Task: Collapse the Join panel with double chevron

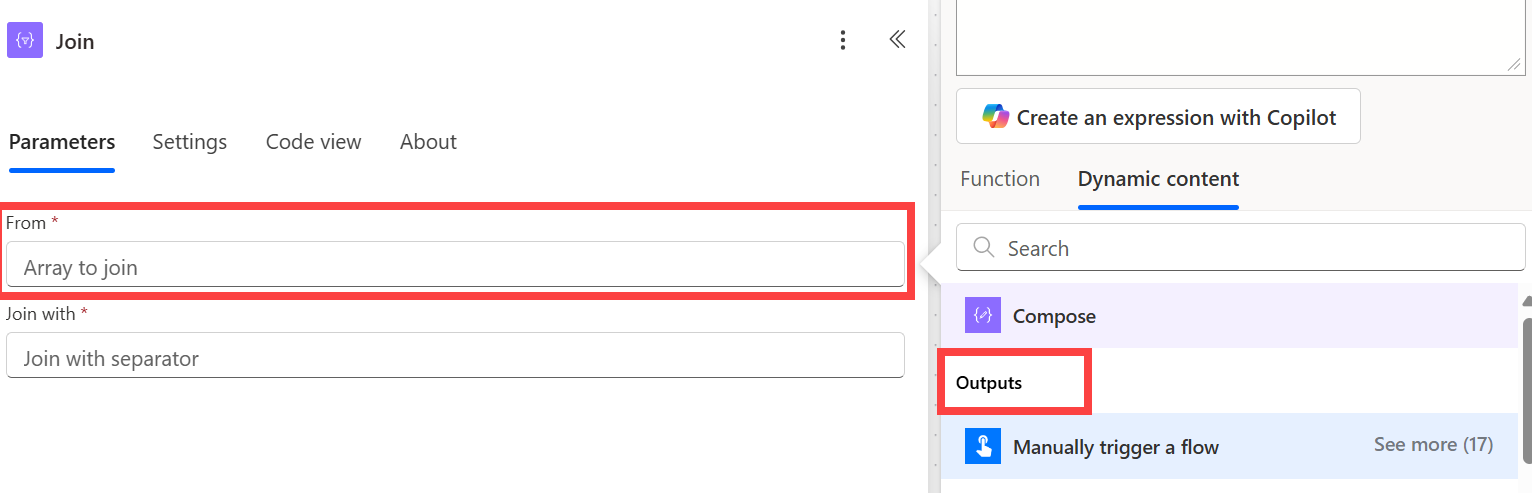Action: pyautogui.click(x=897, y=39)
